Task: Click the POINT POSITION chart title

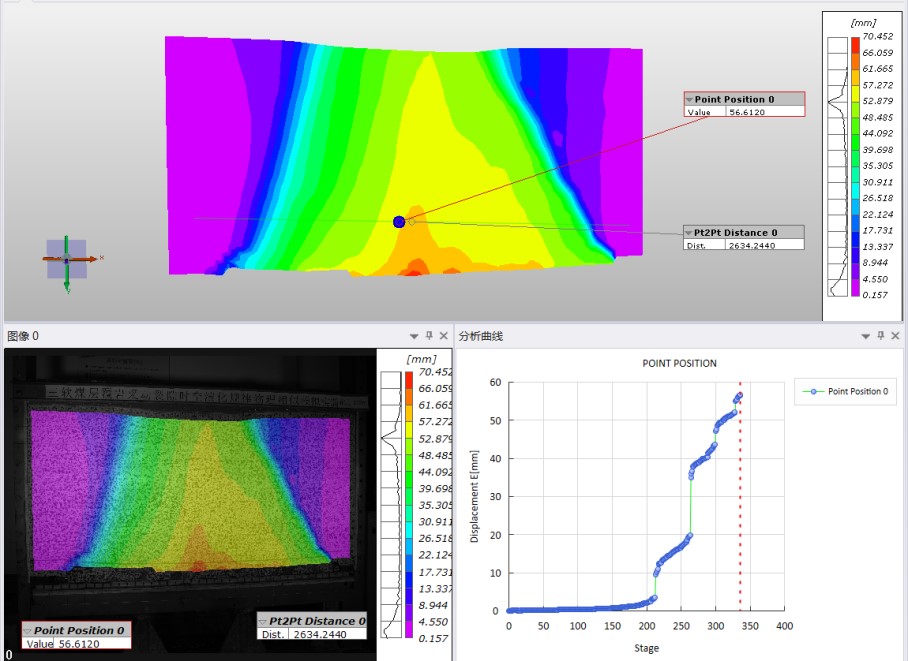Action: click(679, 363)
